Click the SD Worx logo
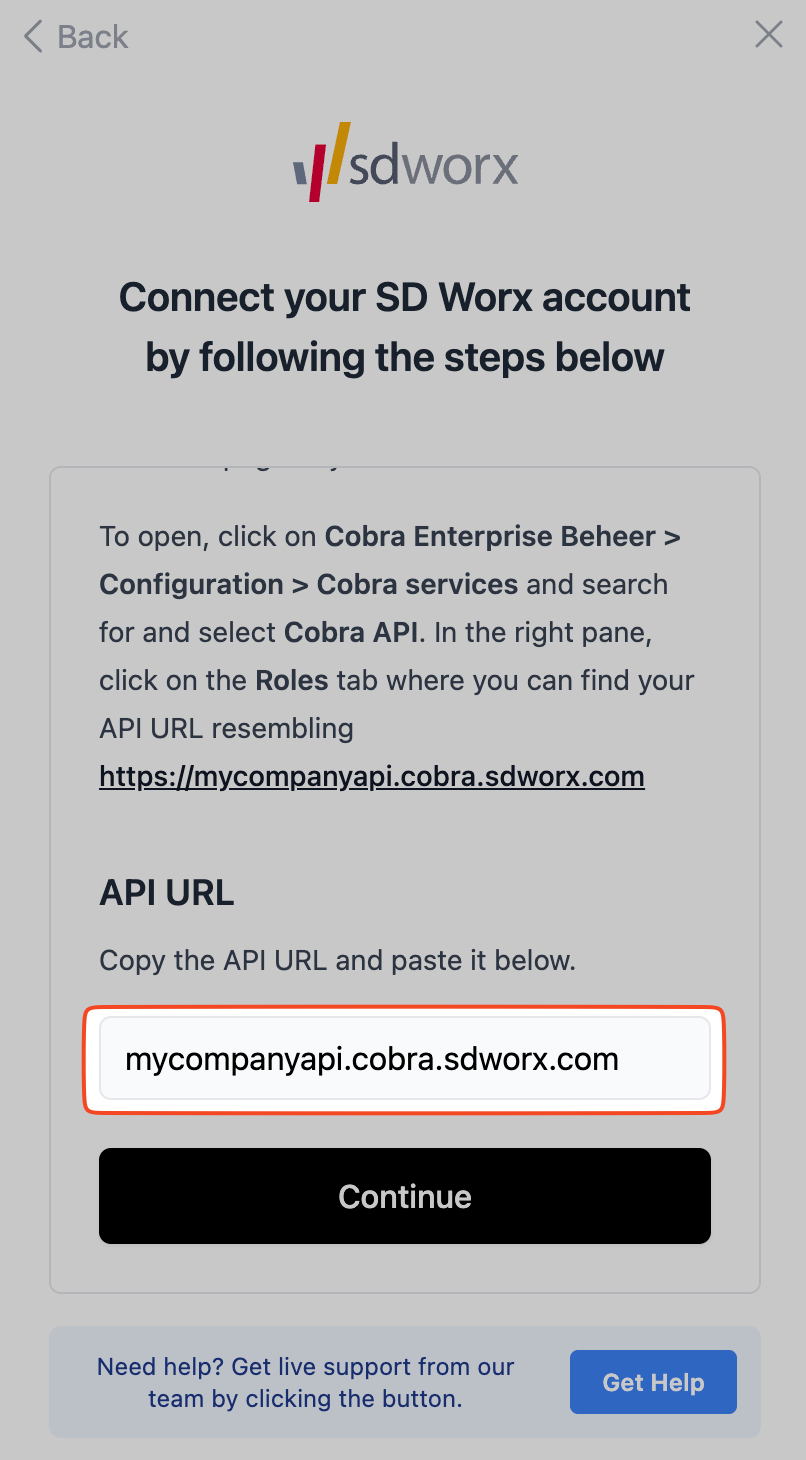The image size is (806, 1460). click(x=405, y=163)
